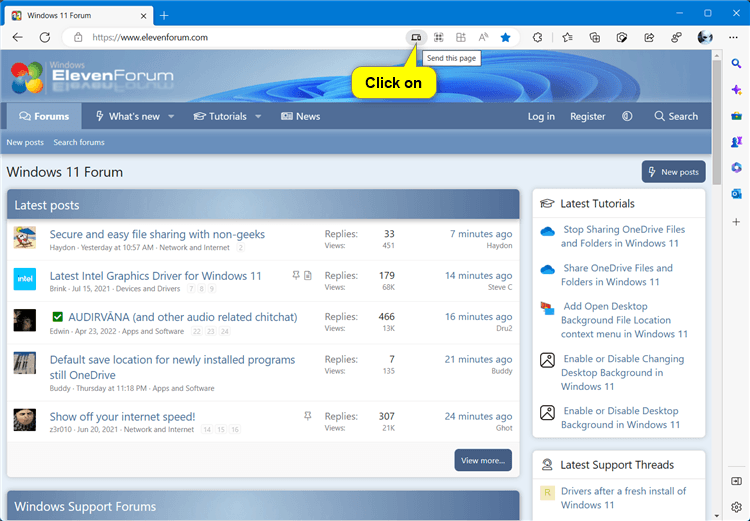Refresh the page
This screenshot has height=521, width=750.
coord(45,37)
